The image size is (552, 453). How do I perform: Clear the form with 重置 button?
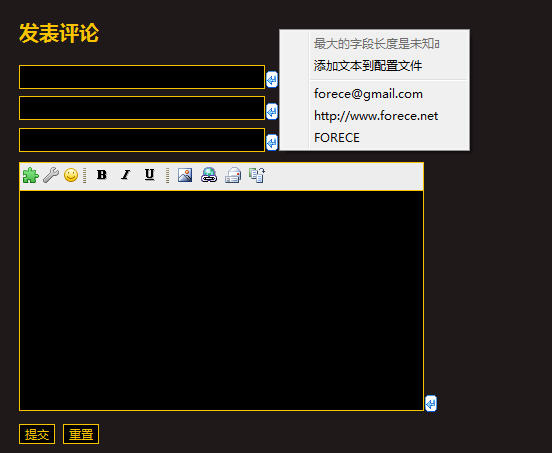[81, 434]
